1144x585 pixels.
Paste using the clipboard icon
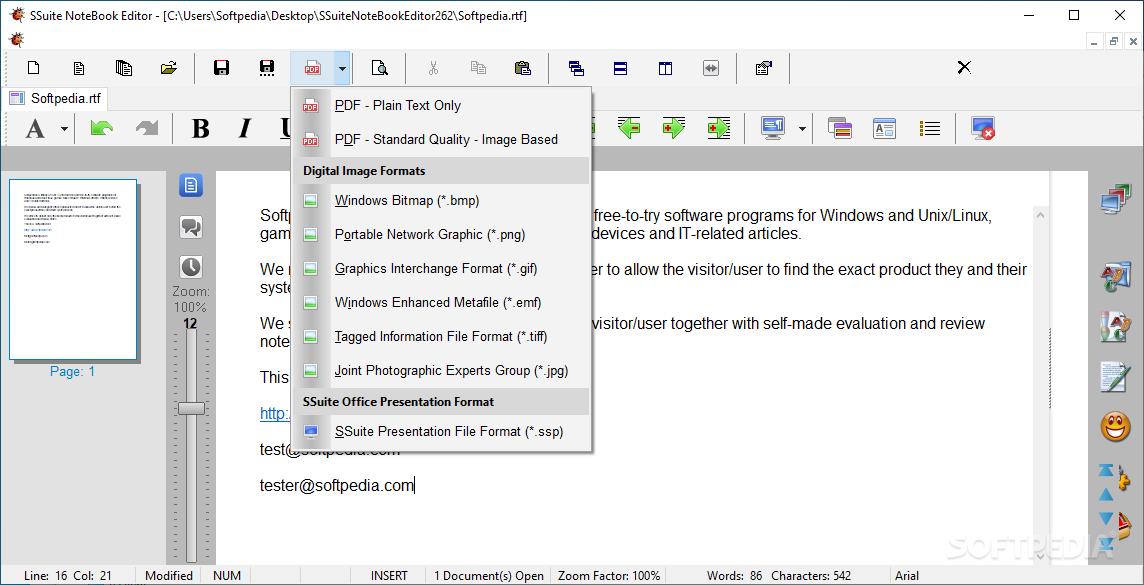click(522, 69)
